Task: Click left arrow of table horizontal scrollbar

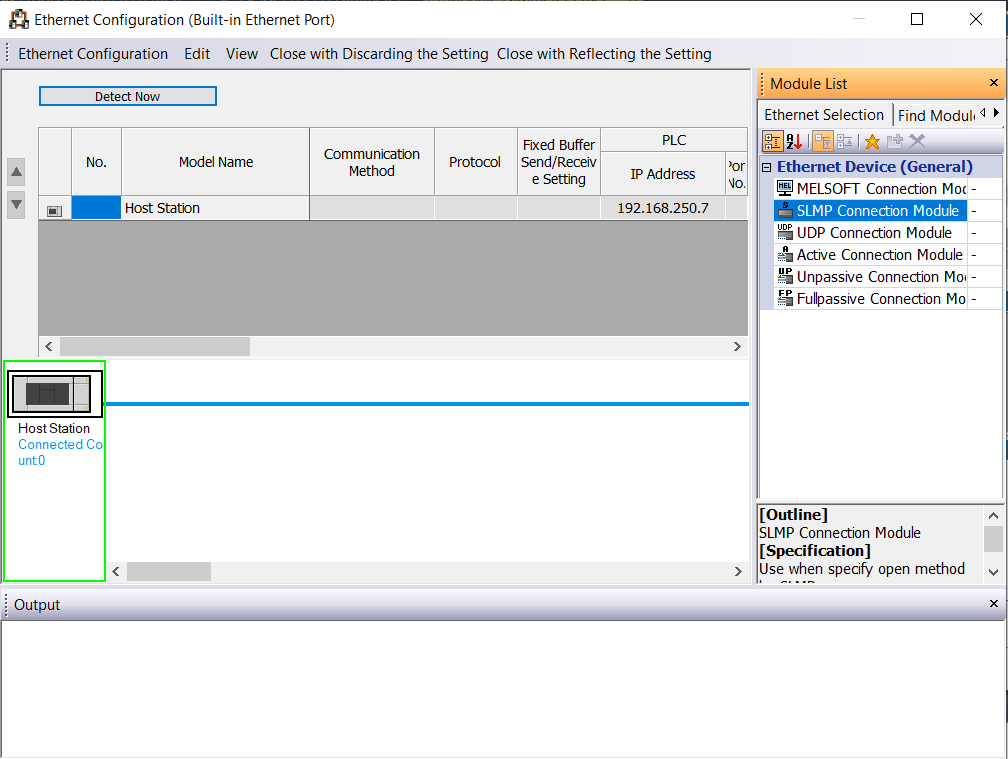Action: coord(49,346)
